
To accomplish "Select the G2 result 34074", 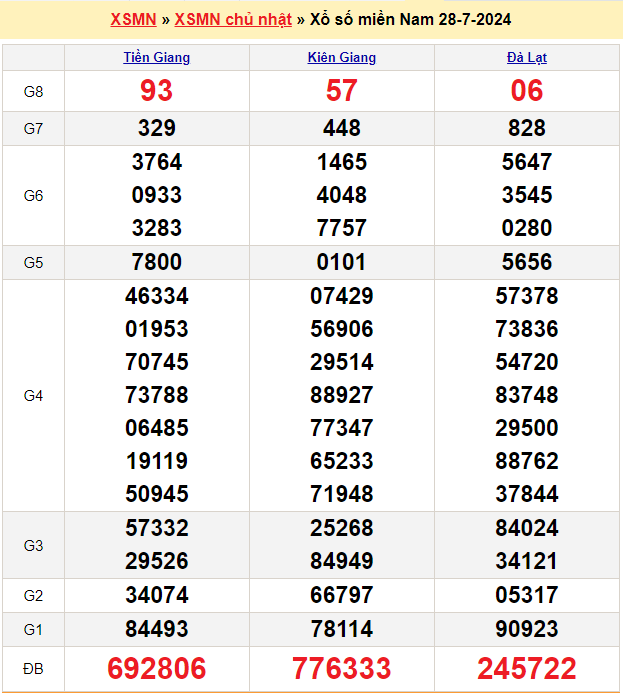I will click(157, 596).
